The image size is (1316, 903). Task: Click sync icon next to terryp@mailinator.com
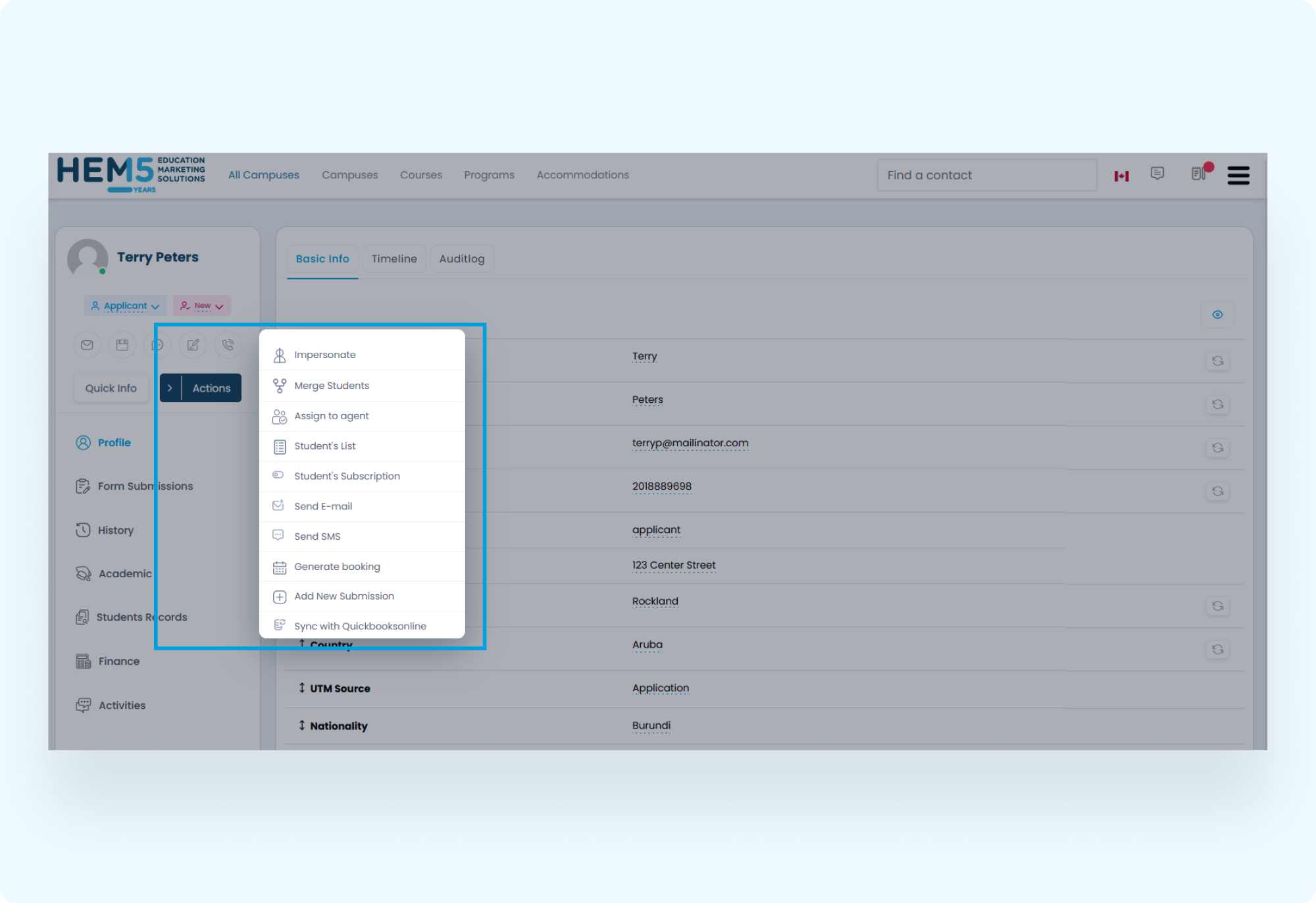(x=1217, y=448)
